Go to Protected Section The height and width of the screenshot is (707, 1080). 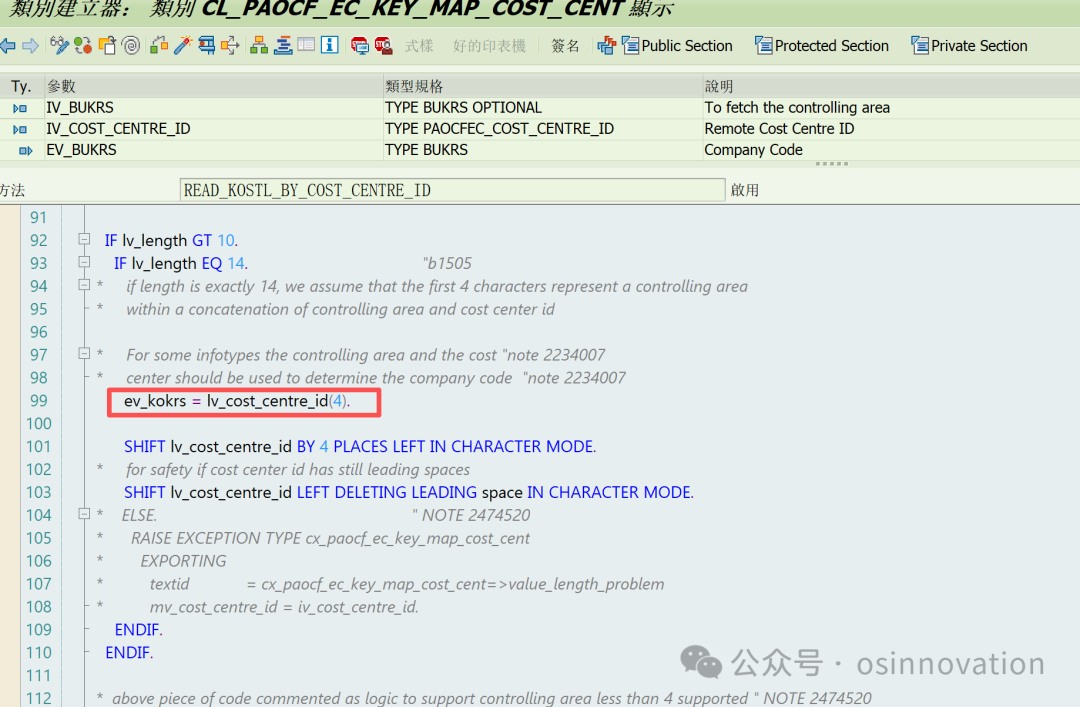click(822, 45)
